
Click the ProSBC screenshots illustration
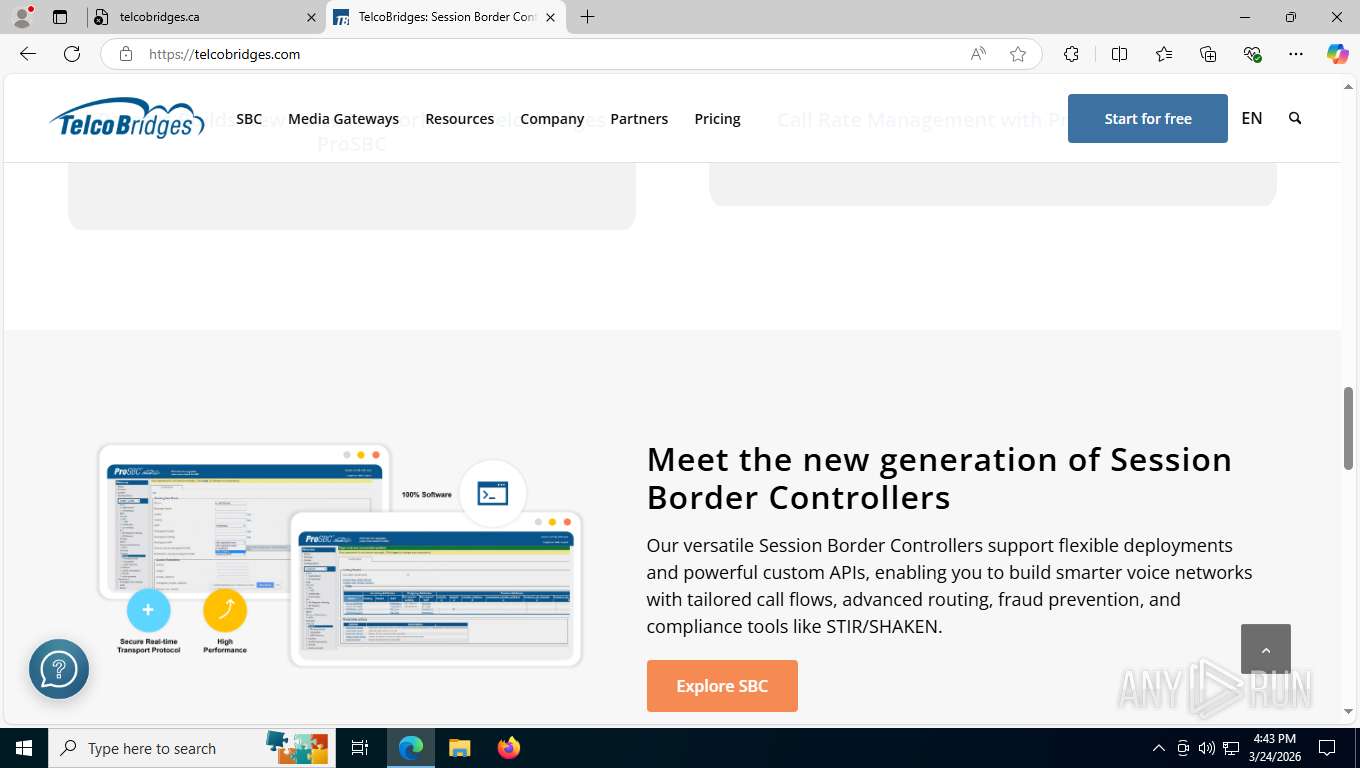click(x=340, y=555)
